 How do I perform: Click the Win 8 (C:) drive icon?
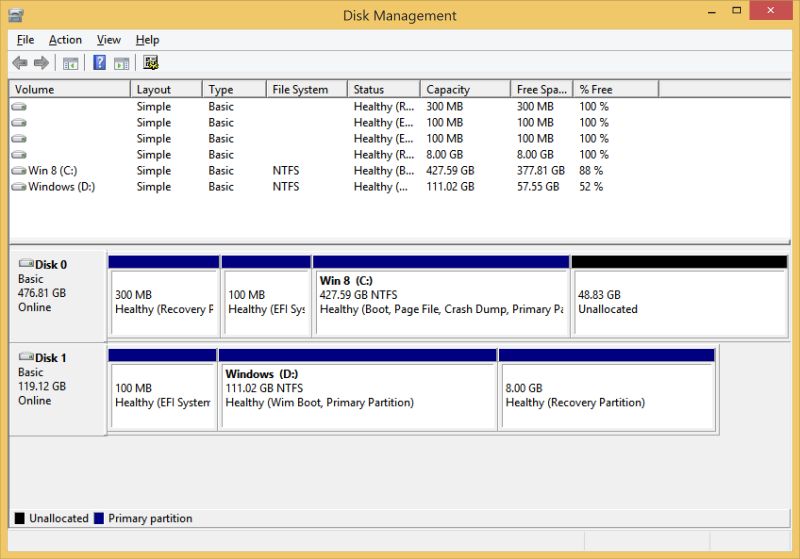[19, 170]
